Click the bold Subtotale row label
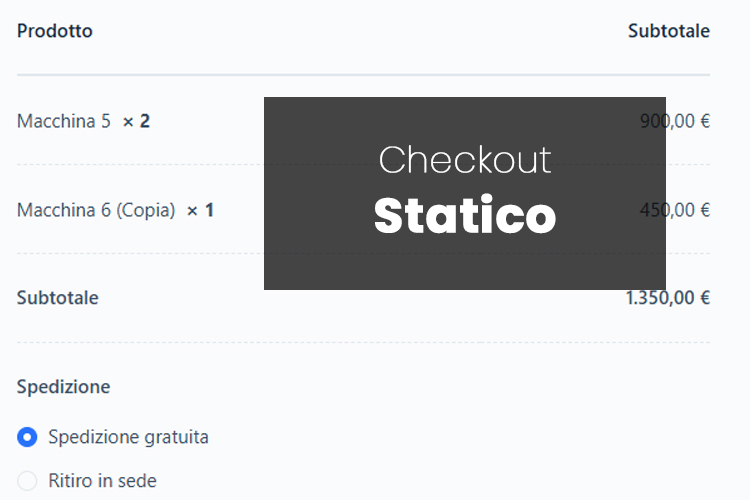This screenshot has width=750, height=500. [58, 297]
